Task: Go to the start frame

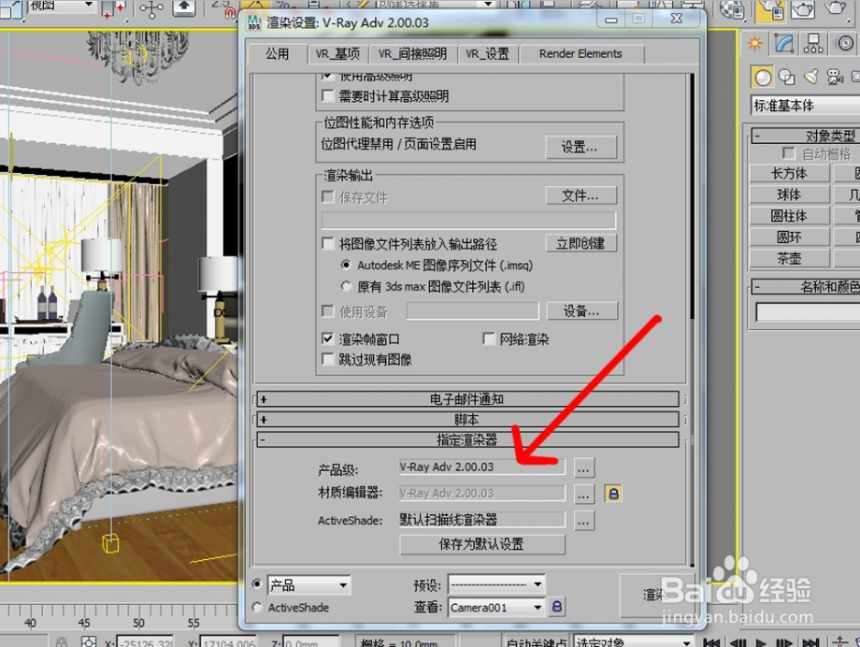Action: coord(711,642)
